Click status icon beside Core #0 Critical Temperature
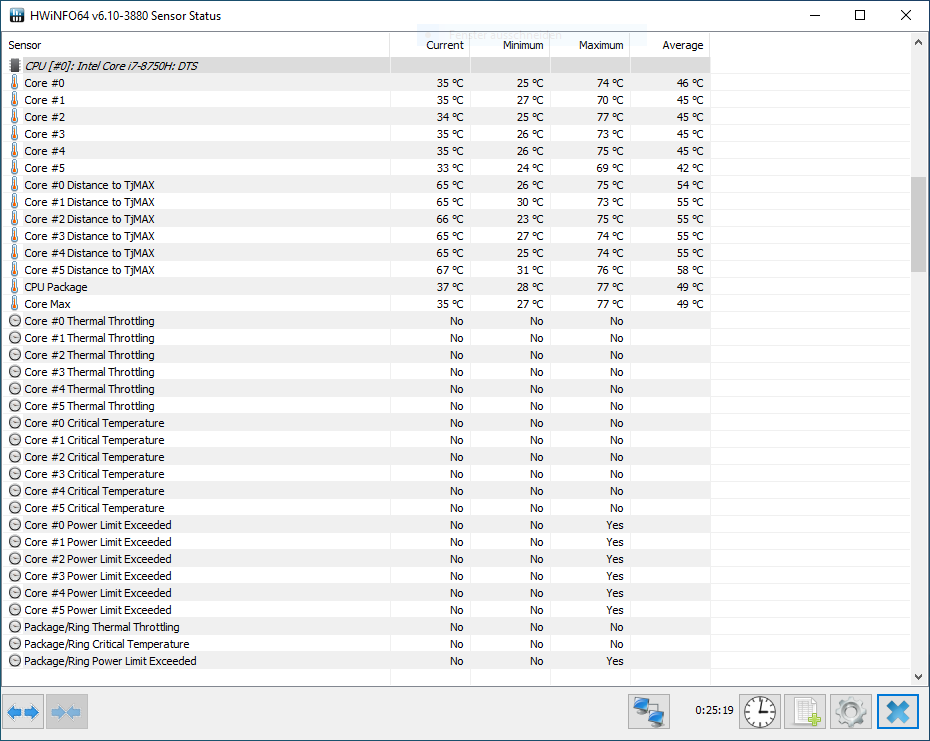 (x=15, y=423)
